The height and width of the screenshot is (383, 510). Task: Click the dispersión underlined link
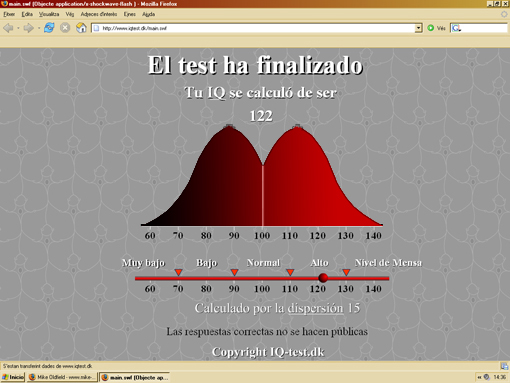coord(315,308)
